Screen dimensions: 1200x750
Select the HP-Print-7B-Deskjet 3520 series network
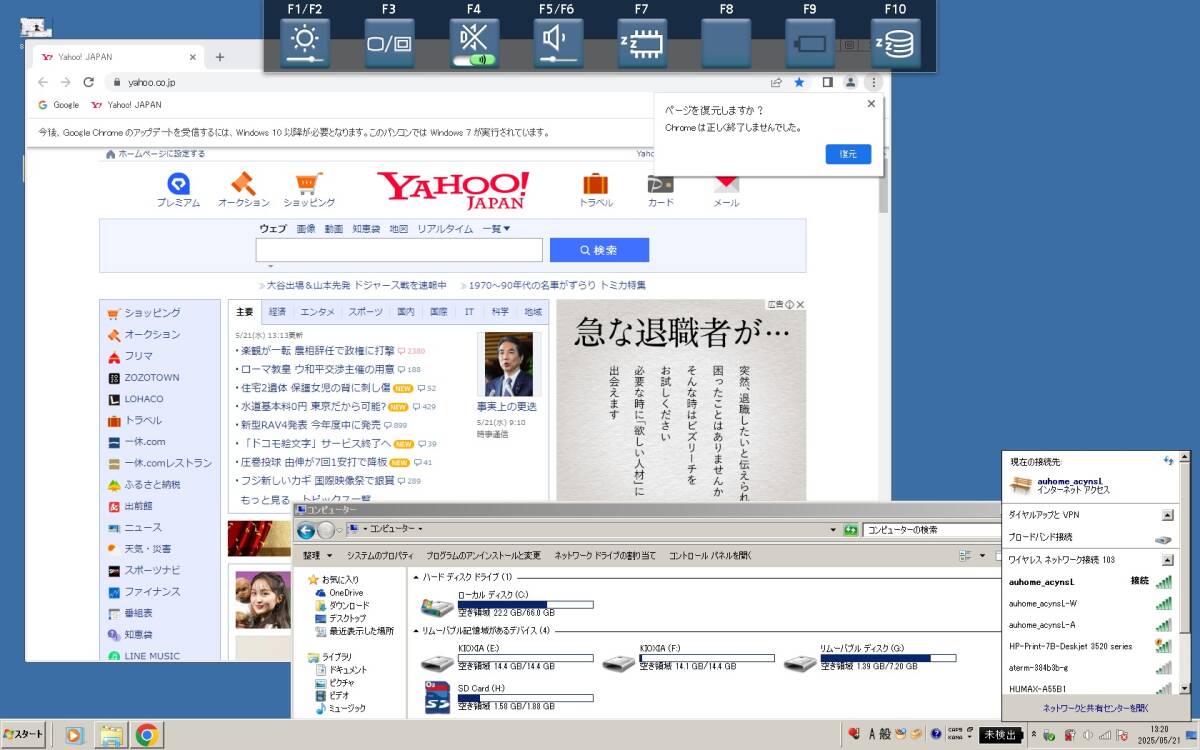pos(1090,646)
